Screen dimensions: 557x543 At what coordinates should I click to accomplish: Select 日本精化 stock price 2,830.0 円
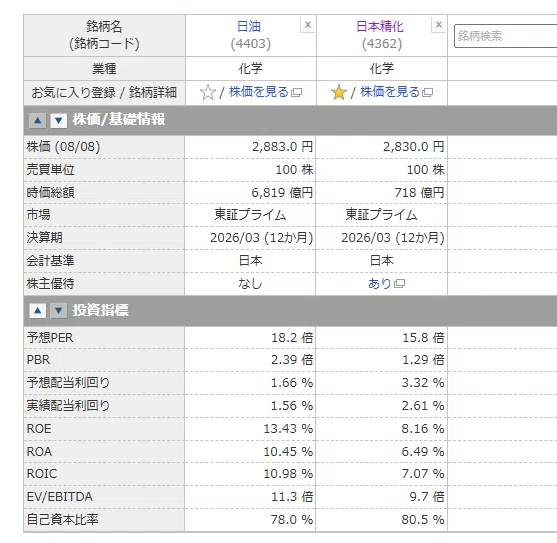413,147
